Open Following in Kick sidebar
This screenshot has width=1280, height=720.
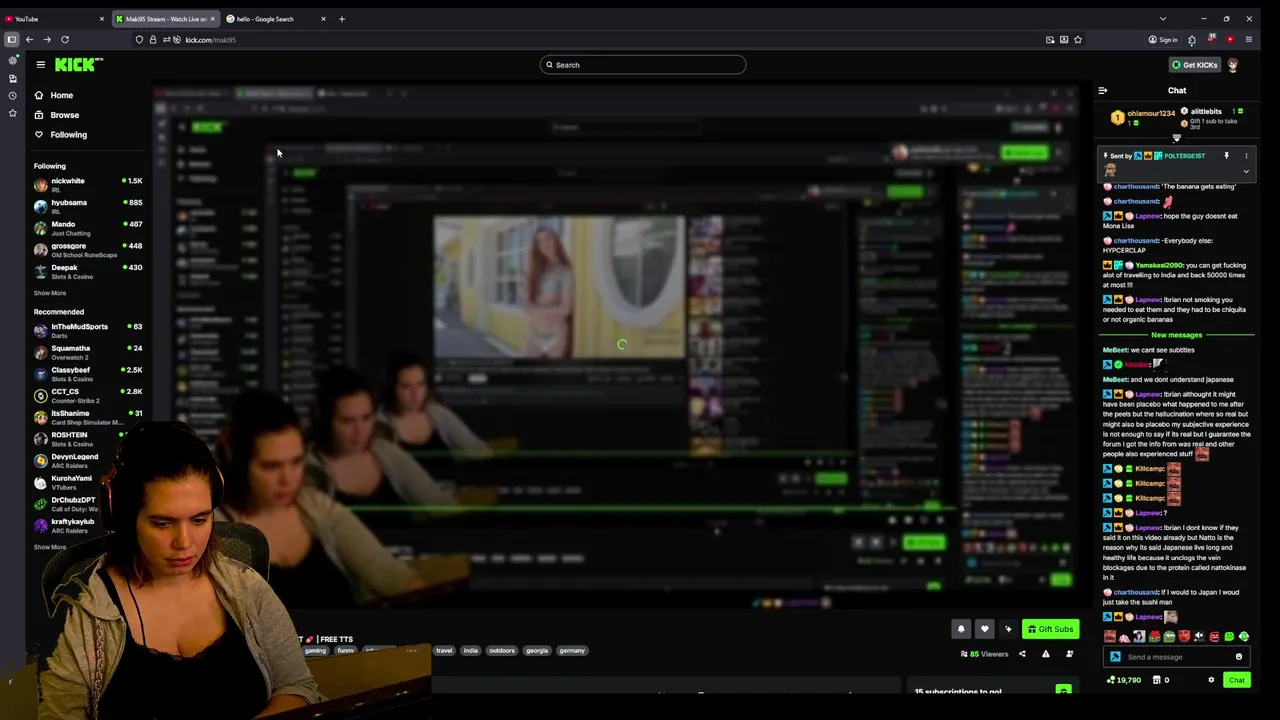click(x=60, y=134)
